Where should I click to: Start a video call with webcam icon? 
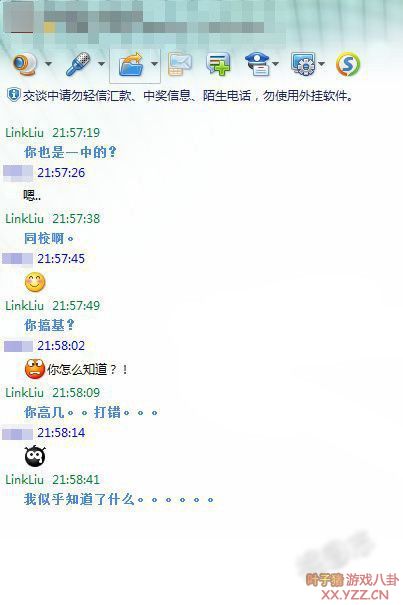25,64
